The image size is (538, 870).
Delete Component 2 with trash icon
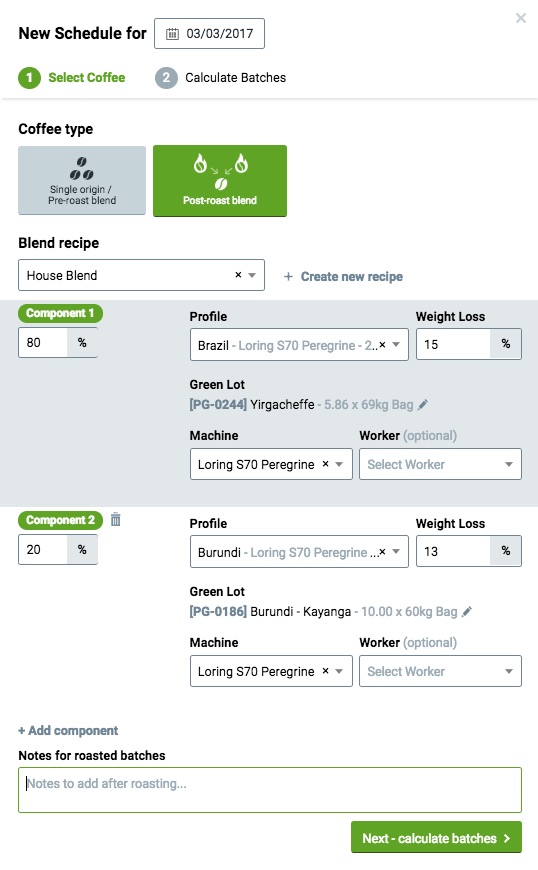[x=115, y=519]
